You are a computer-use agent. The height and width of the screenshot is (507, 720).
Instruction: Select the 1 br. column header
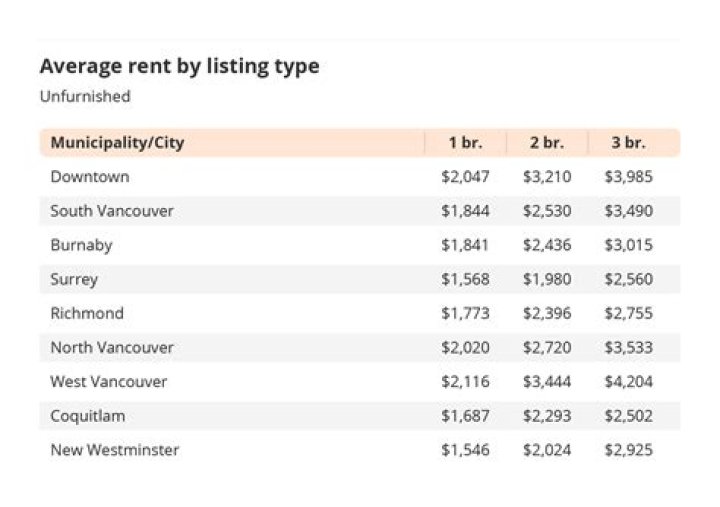click(465, 143)
